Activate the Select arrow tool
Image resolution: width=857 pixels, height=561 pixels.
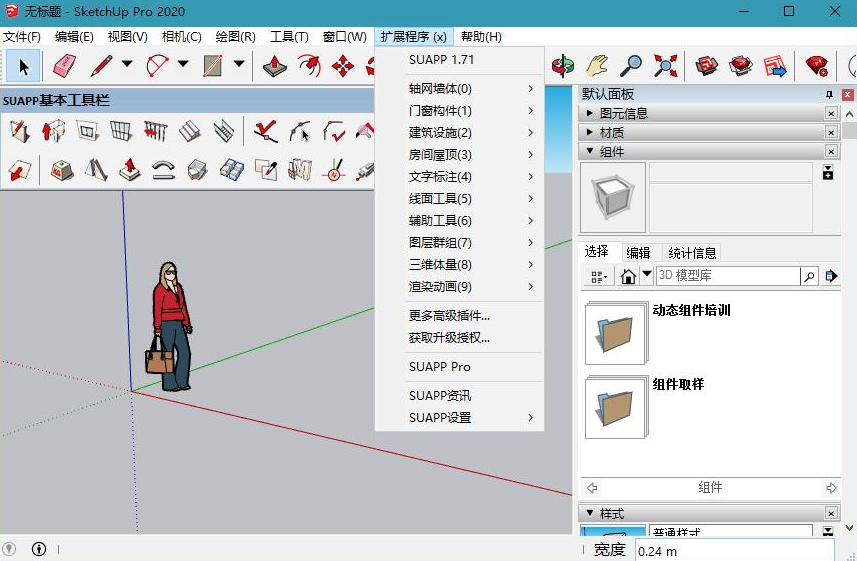(23, 66)
